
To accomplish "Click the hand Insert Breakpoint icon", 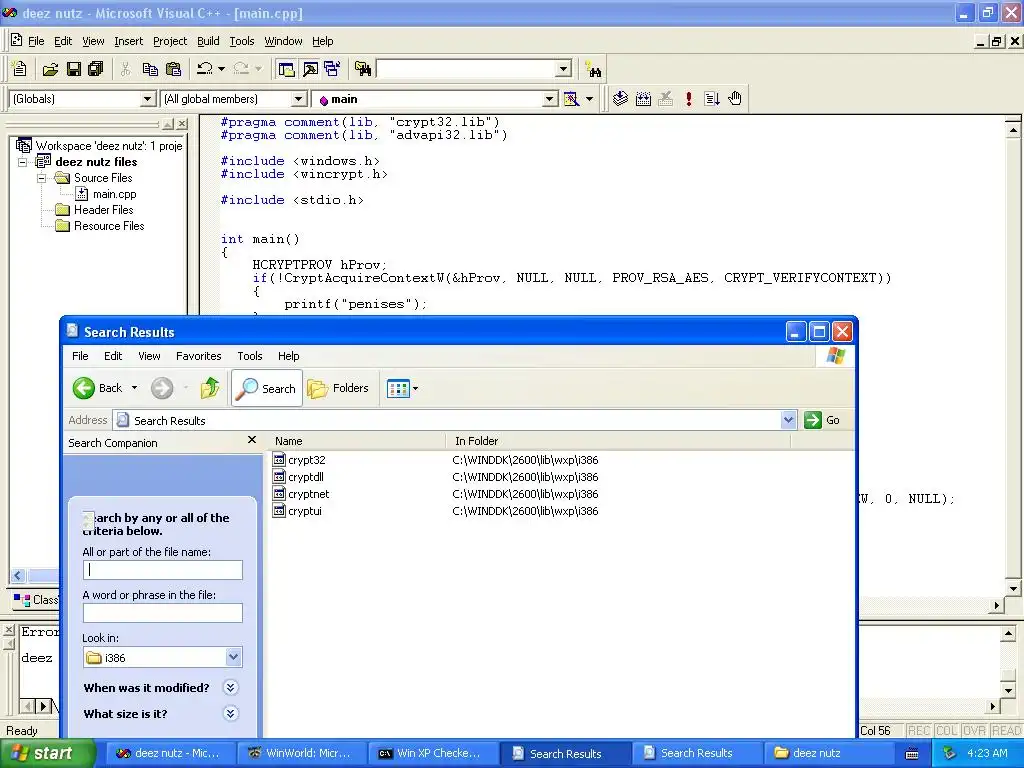I will 735,99.
